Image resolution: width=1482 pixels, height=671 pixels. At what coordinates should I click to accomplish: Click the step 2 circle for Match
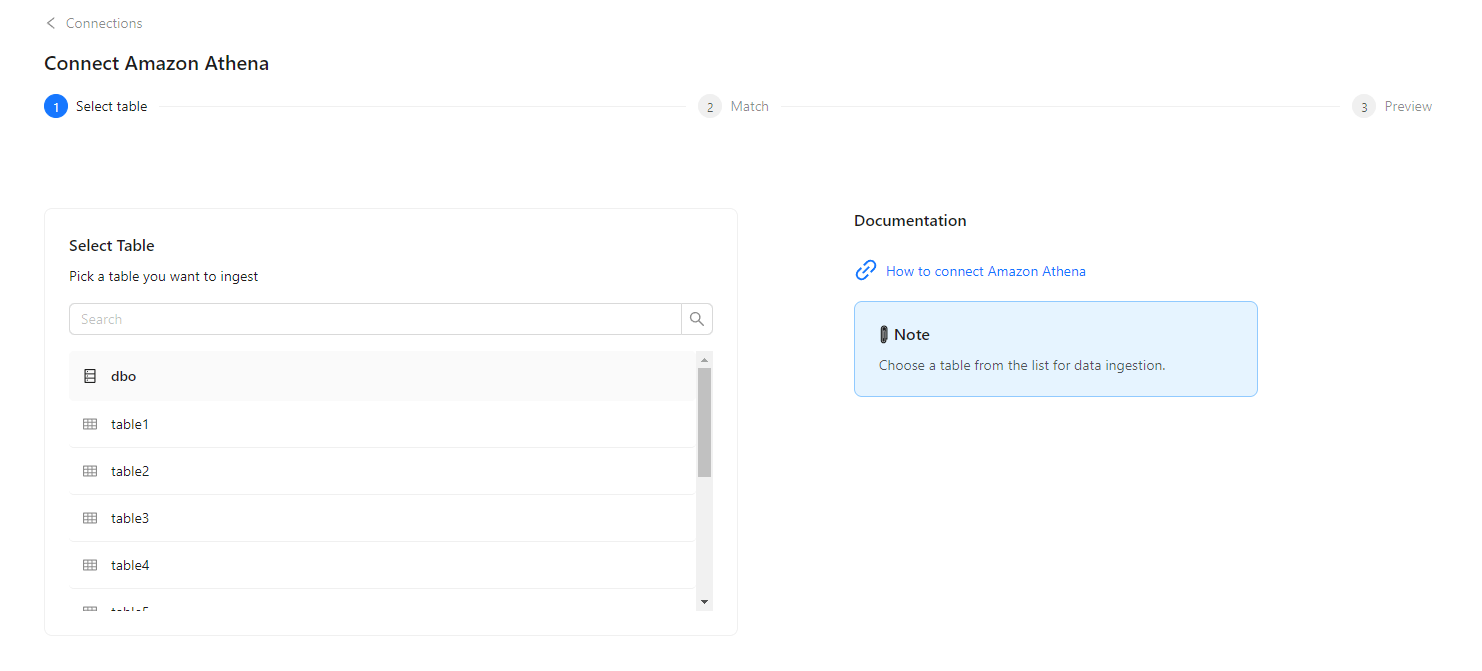tap(710, 106)
